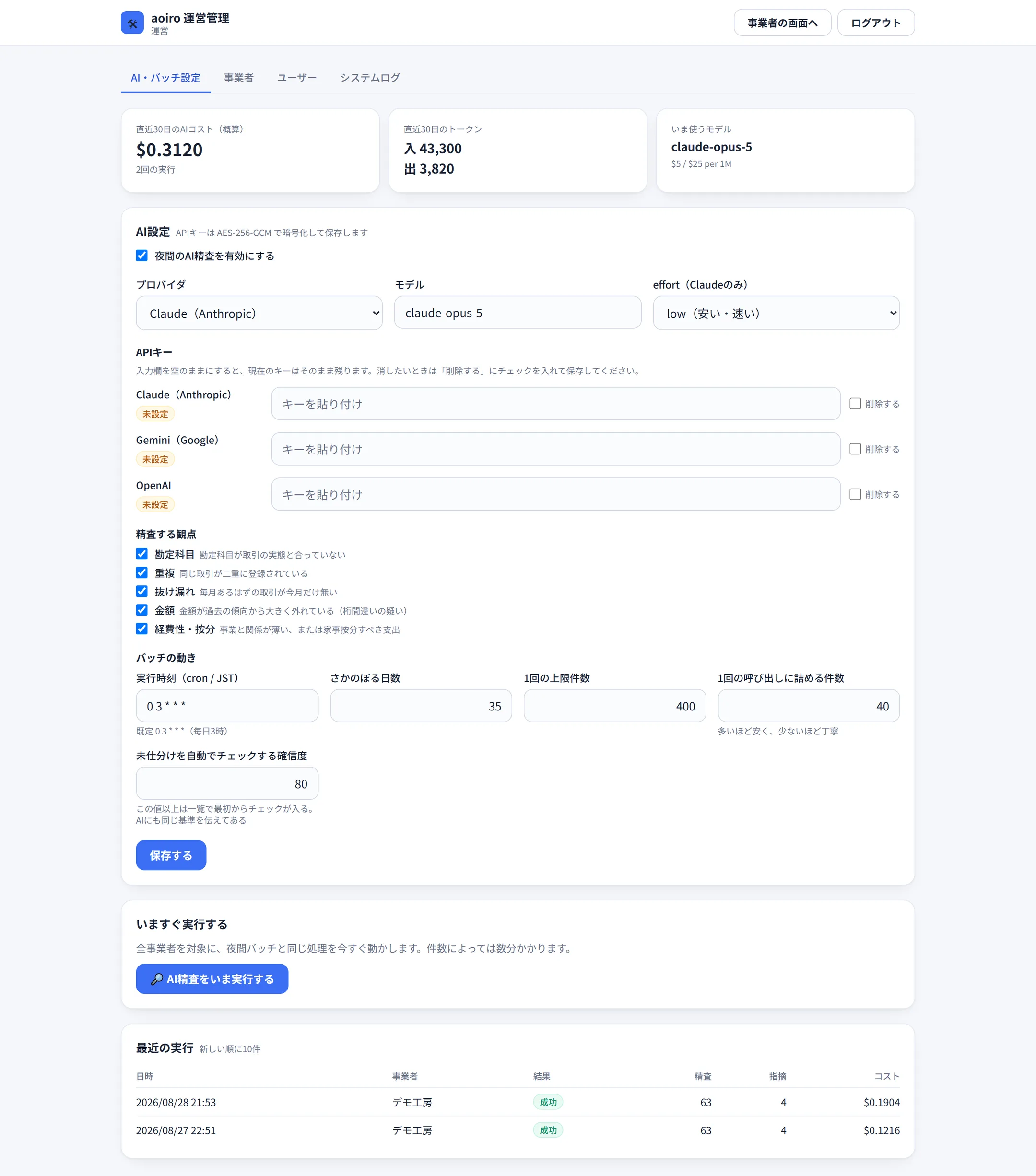Click the 日時 column header
1036x1176 pixels.
144,1076
